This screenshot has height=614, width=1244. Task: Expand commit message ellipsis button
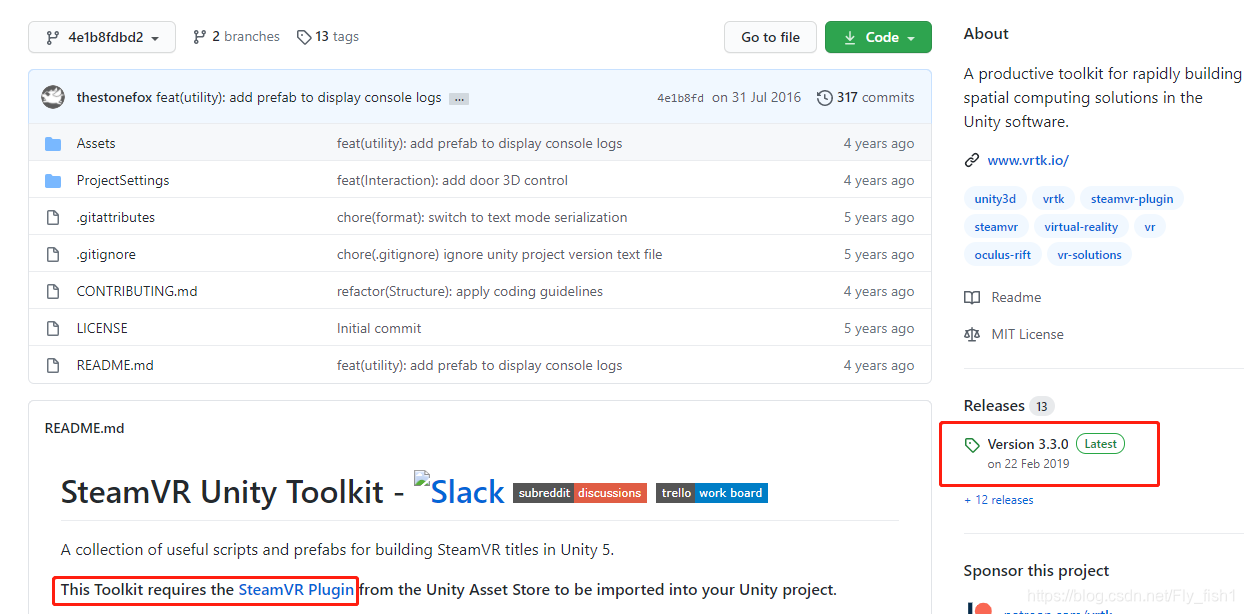459,99
